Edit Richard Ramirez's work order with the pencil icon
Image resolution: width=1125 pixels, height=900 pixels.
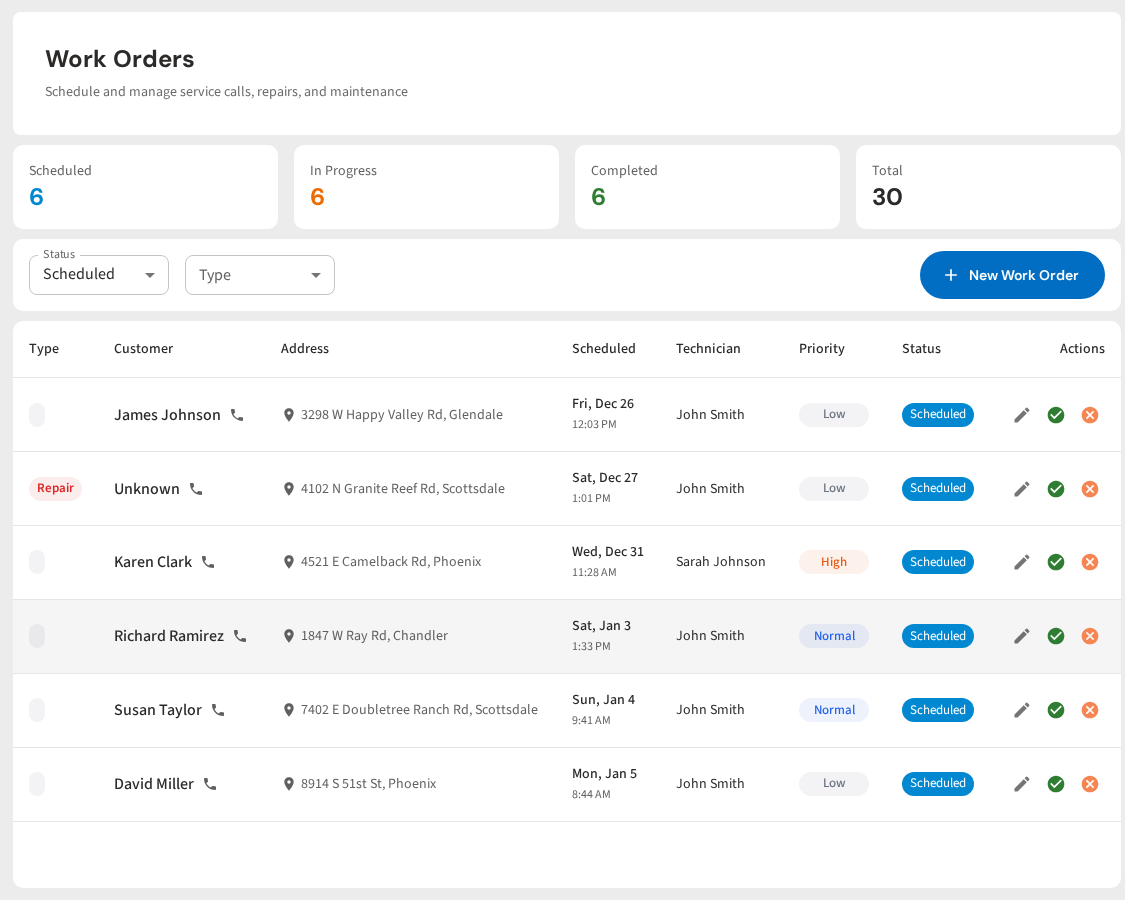tap(1021, 636)
